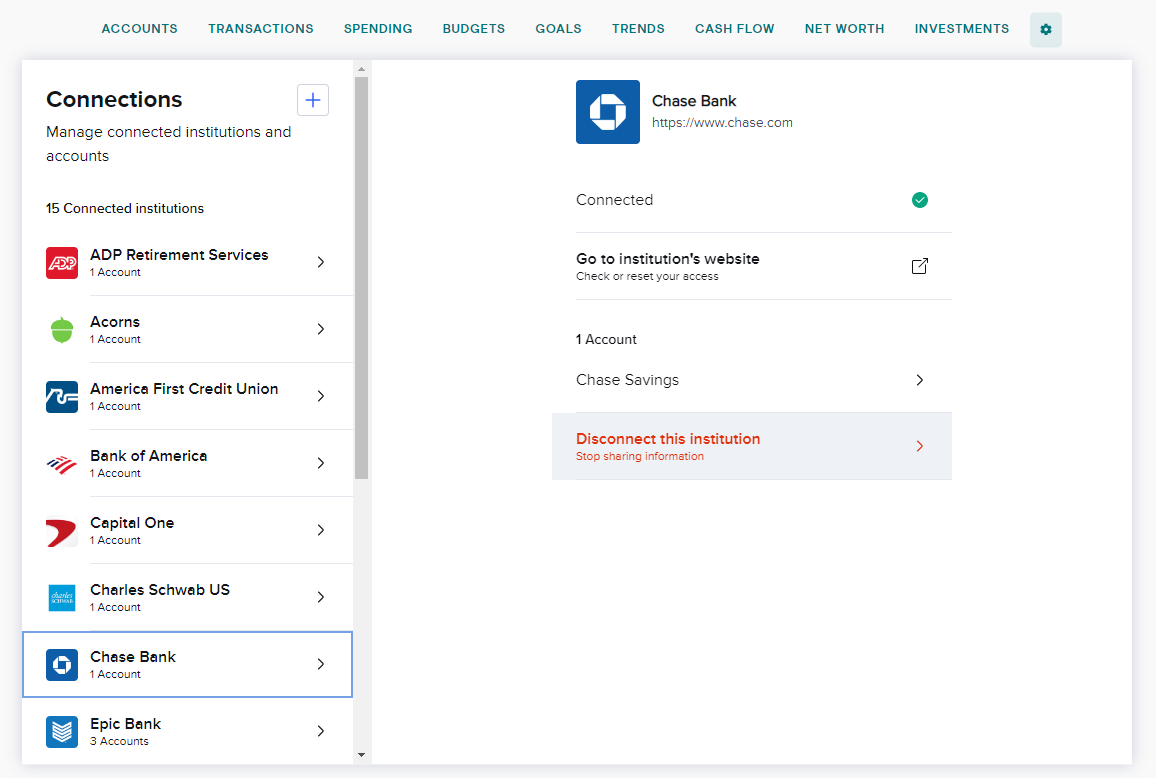
Task: Go to the Spending tab
Action: coord(378,29)
